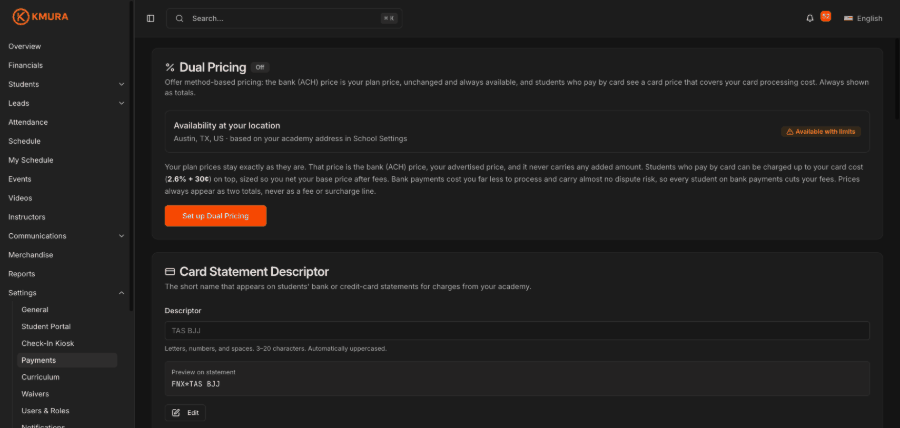The width and height of the screenshot is (900, 428).
Task: Open Curriculum settings
Action: [x=40, y=377]
